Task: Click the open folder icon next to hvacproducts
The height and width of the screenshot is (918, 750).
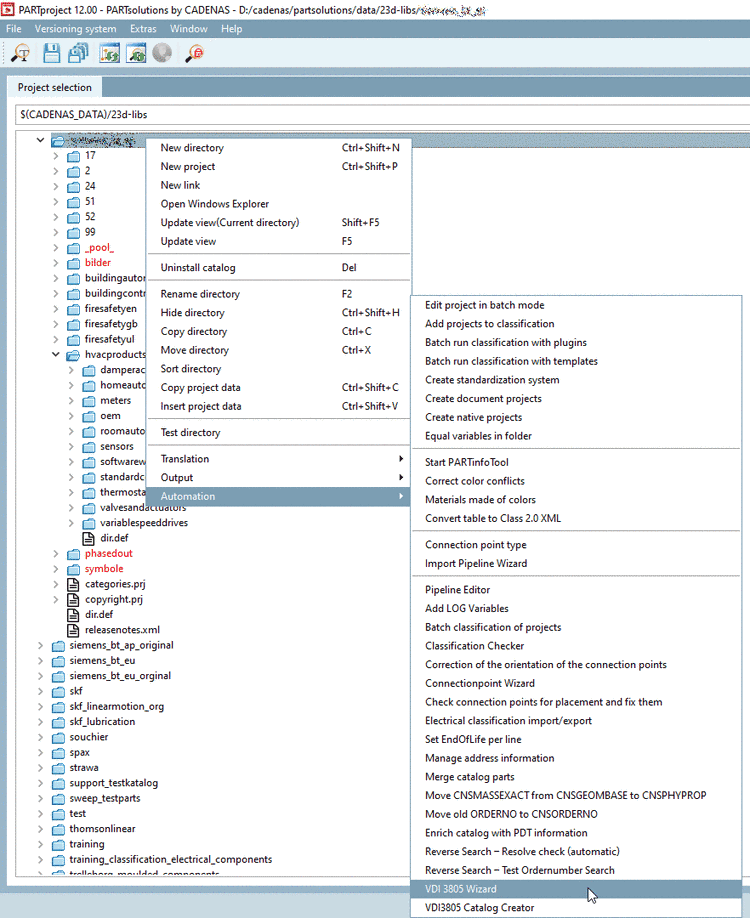Action: 73,355
